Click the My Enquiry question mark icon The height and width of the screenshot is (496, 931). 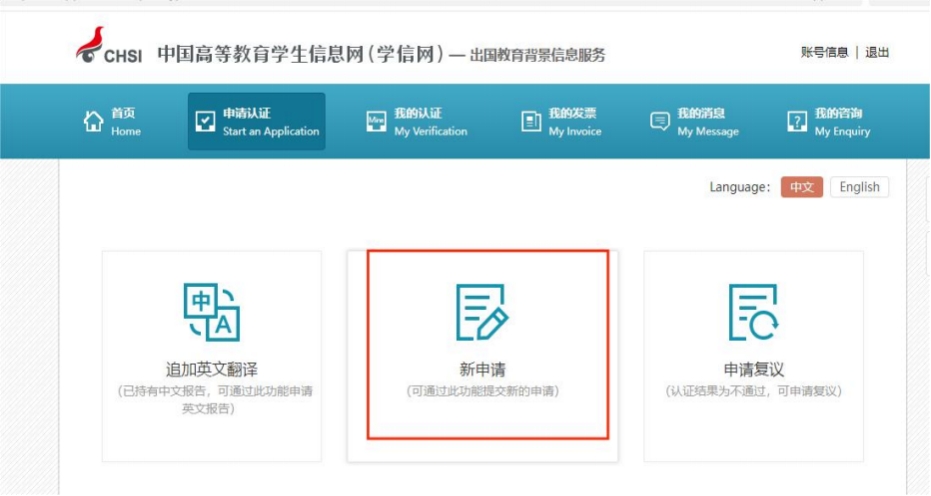pyautogui.click(x=797, y=121)
